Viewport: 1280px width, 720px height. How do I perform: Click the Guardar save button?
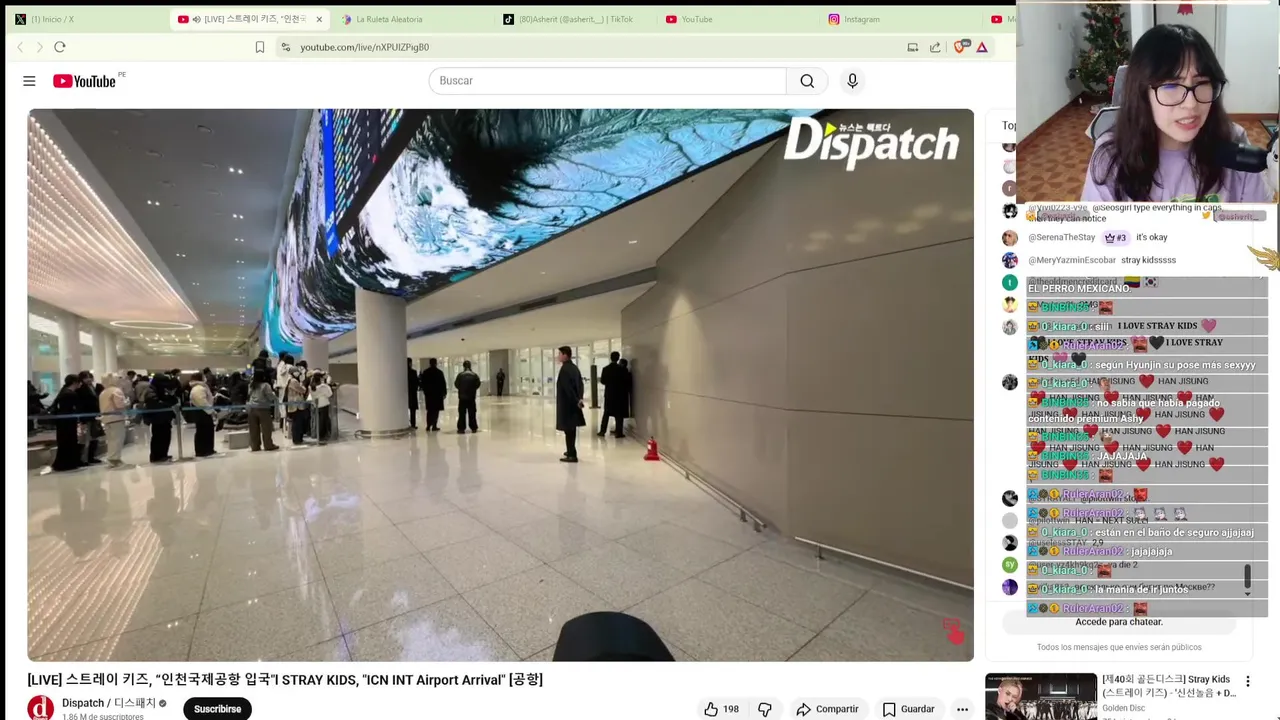click(908, 709)
